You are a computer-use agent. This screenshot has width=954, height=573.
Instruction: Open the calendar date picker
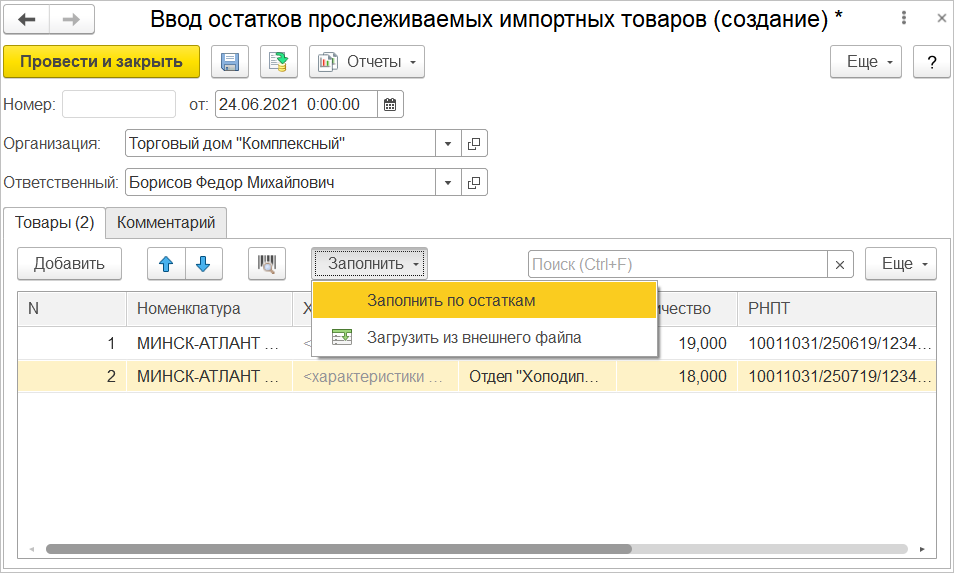[390, 104]
